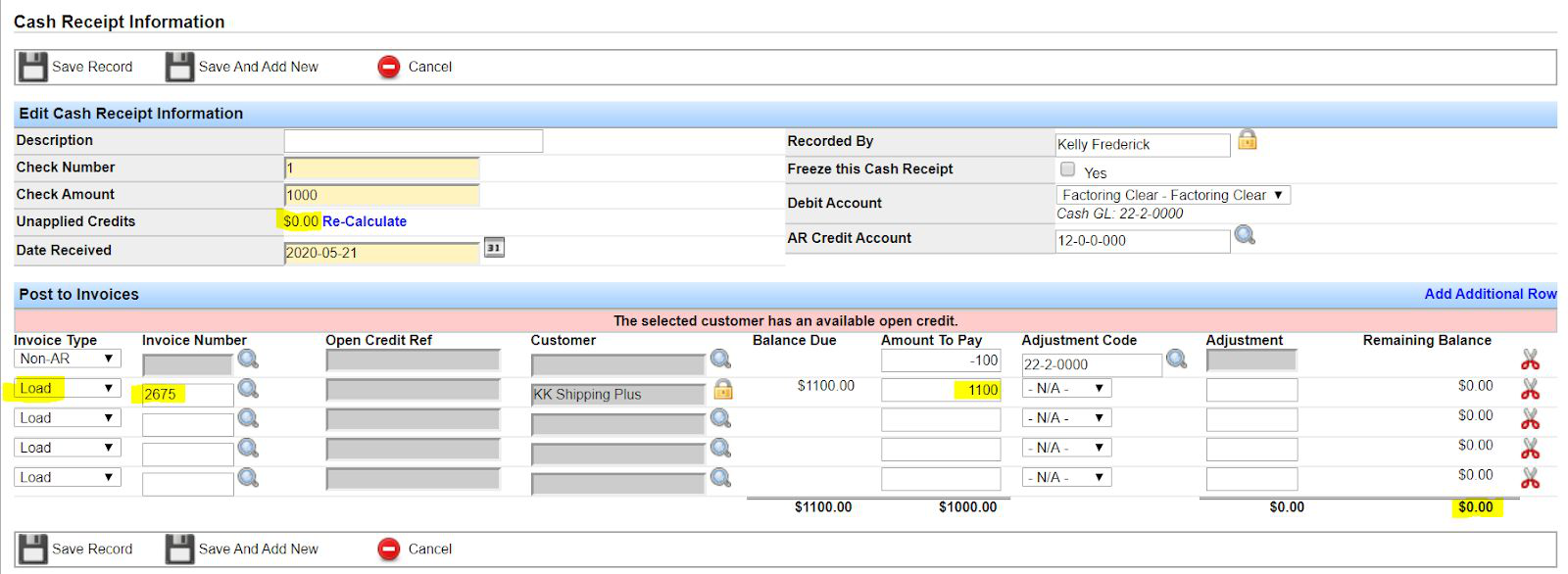The image size is (1568, 574).
Task: Click the available open credit warning message
Action: coord(786,320)
